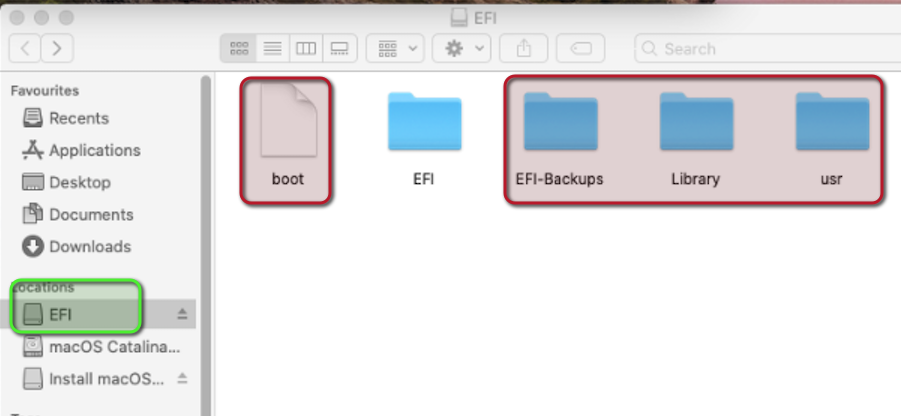Switch to list view mode
The width and height of the screenshot is (901, 416).
(272, 49)
